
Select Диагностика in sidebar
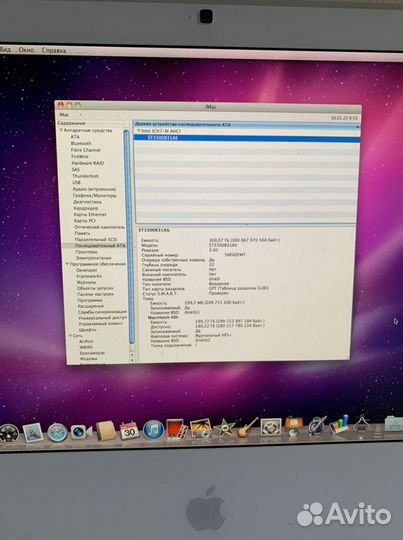pyautogui.click(x=87, y=202)
